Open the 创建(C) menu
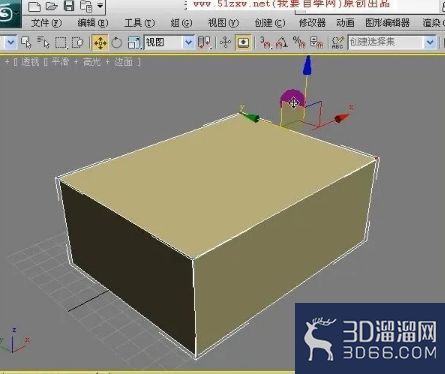 [270, 23]
